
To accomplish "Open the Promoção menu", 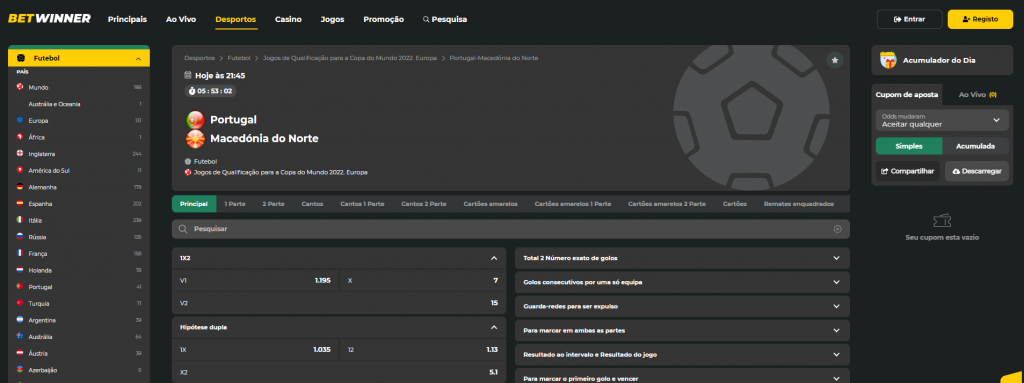I will 383,20.
